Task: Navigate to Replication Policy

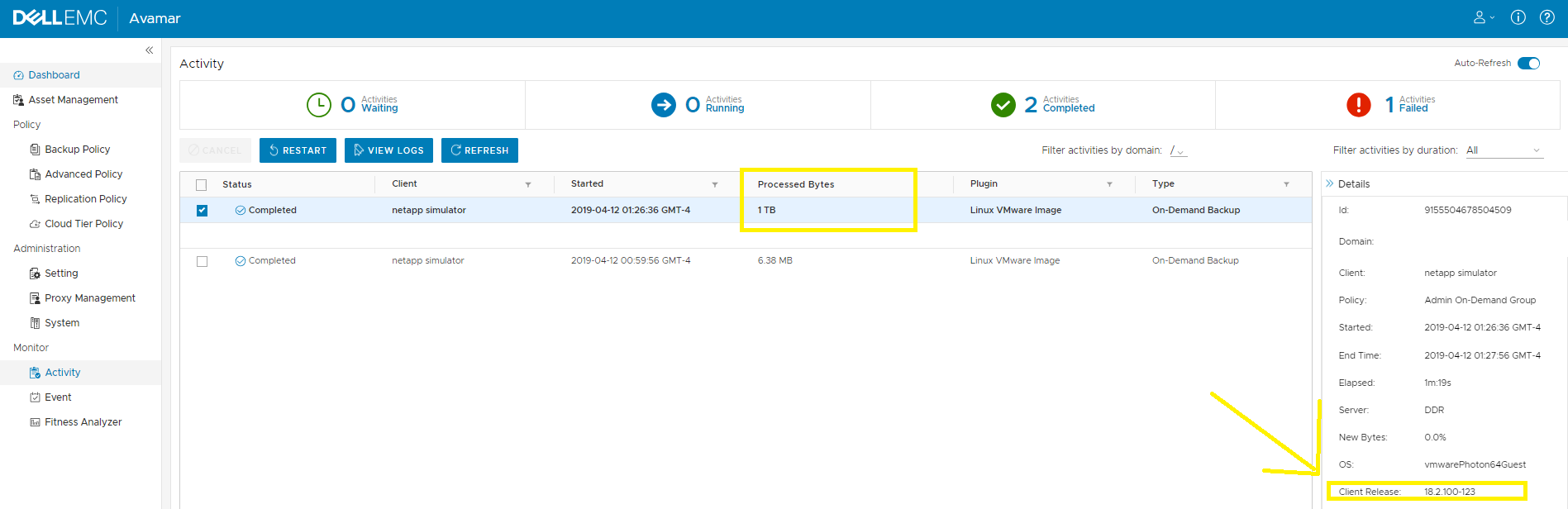Action: click(85, 199)
